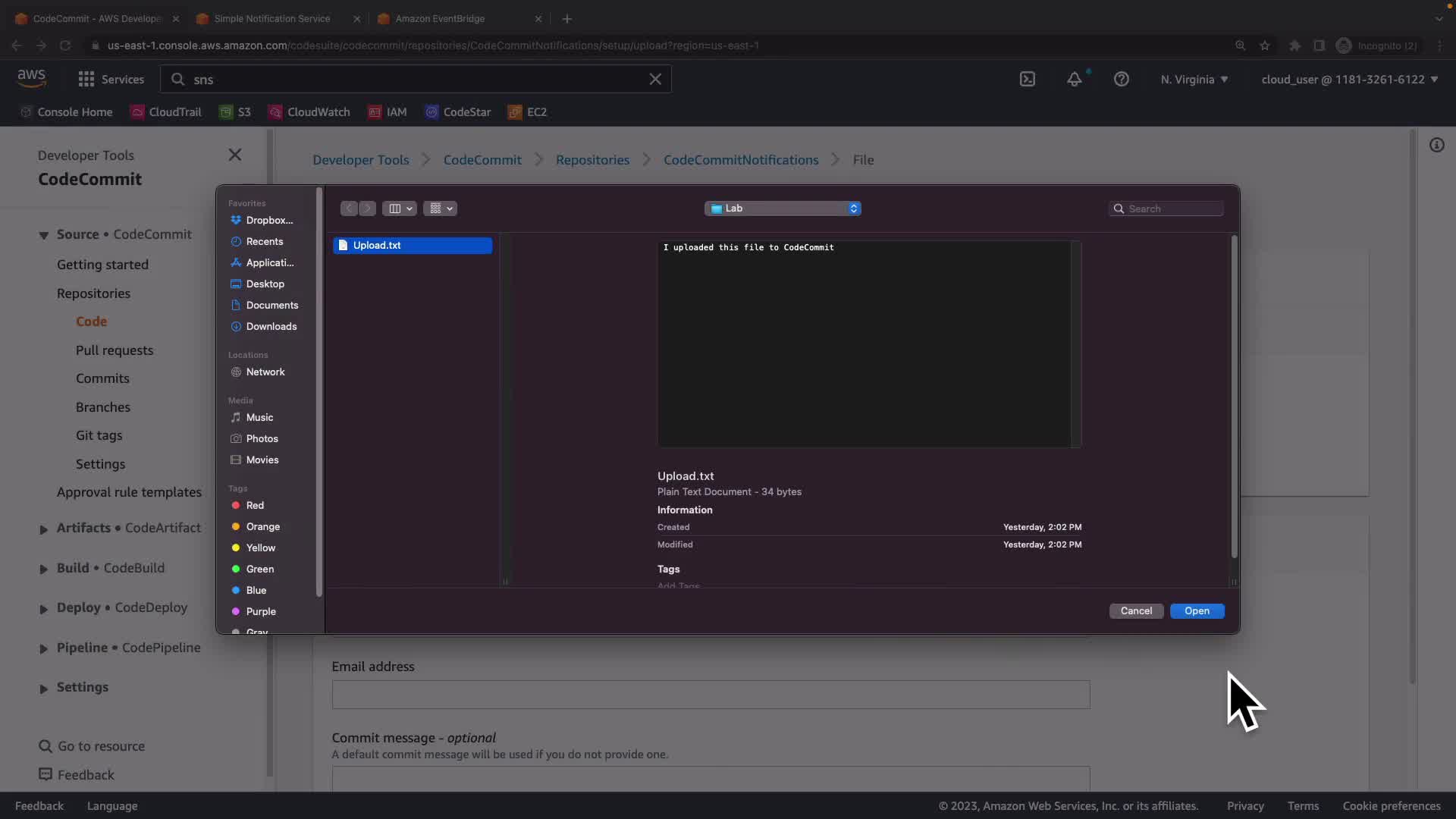Open column view options dropdown
Viewport: 1456px width, 819px height.
pyautogui.click(x=400, y=209)
